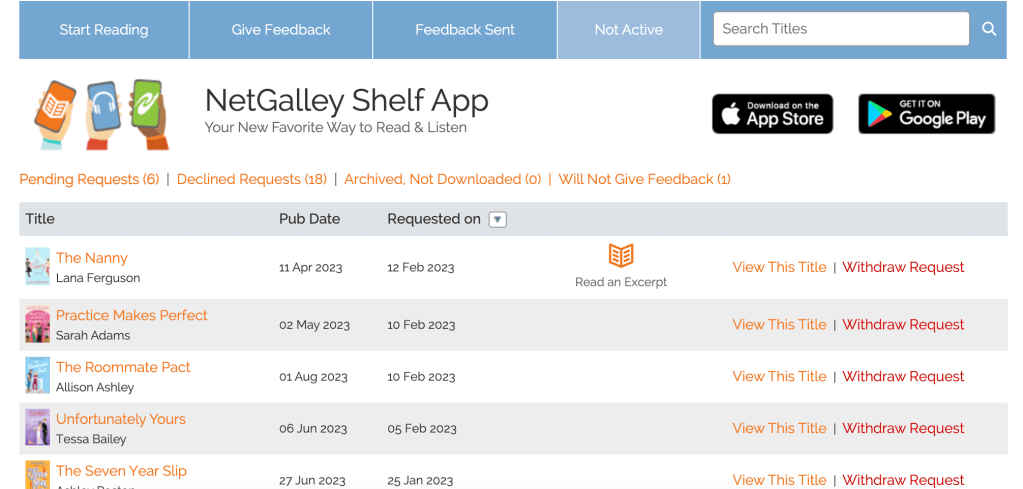Screen dimensions: 1023x489
Task: Open The Seven Year Slip title link
Action: 121,471
